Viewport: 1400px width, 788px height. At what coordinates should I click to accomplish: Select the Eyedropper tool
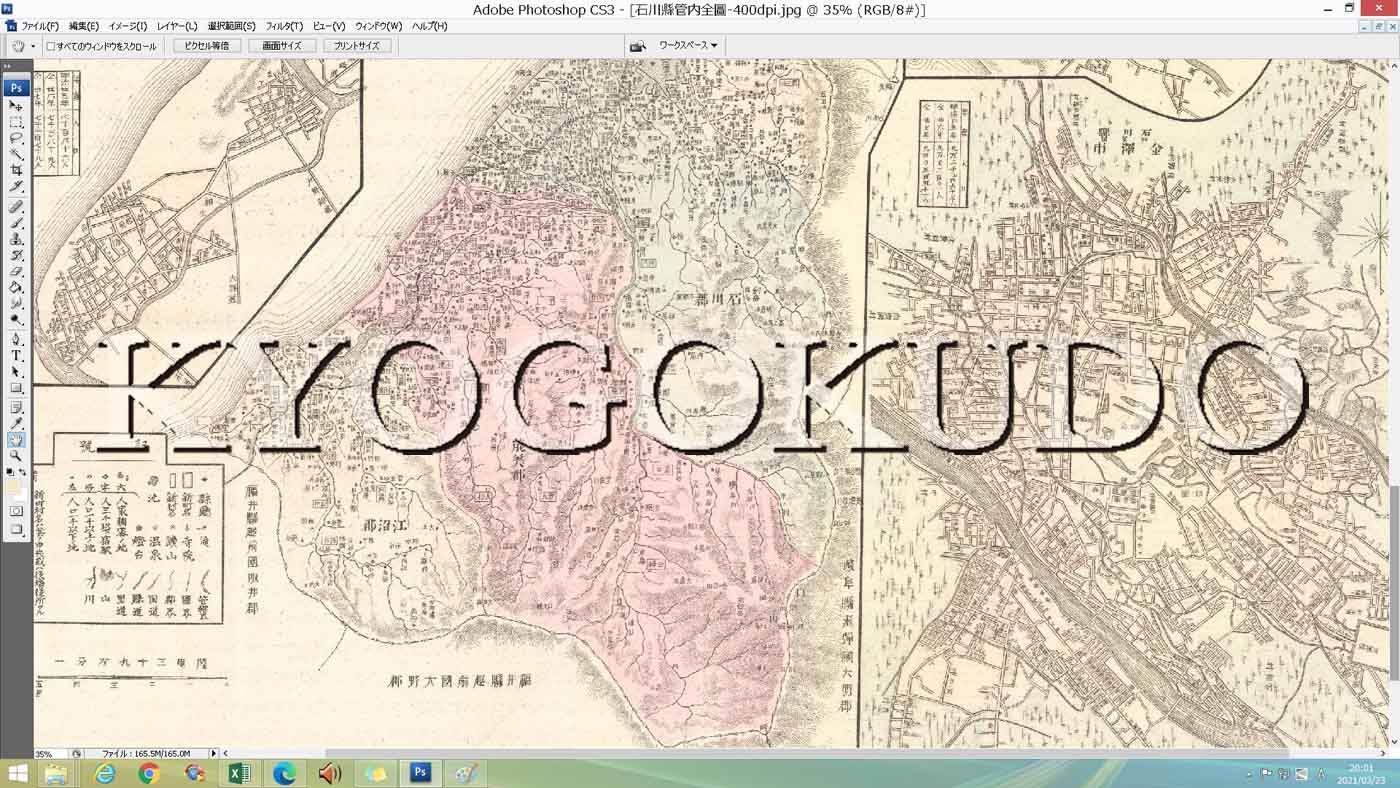(x=16, y=423)
